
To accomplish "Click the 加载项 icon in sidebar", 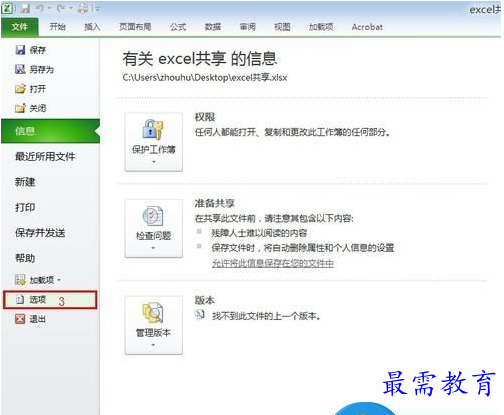I will click(x=20, y=280).
